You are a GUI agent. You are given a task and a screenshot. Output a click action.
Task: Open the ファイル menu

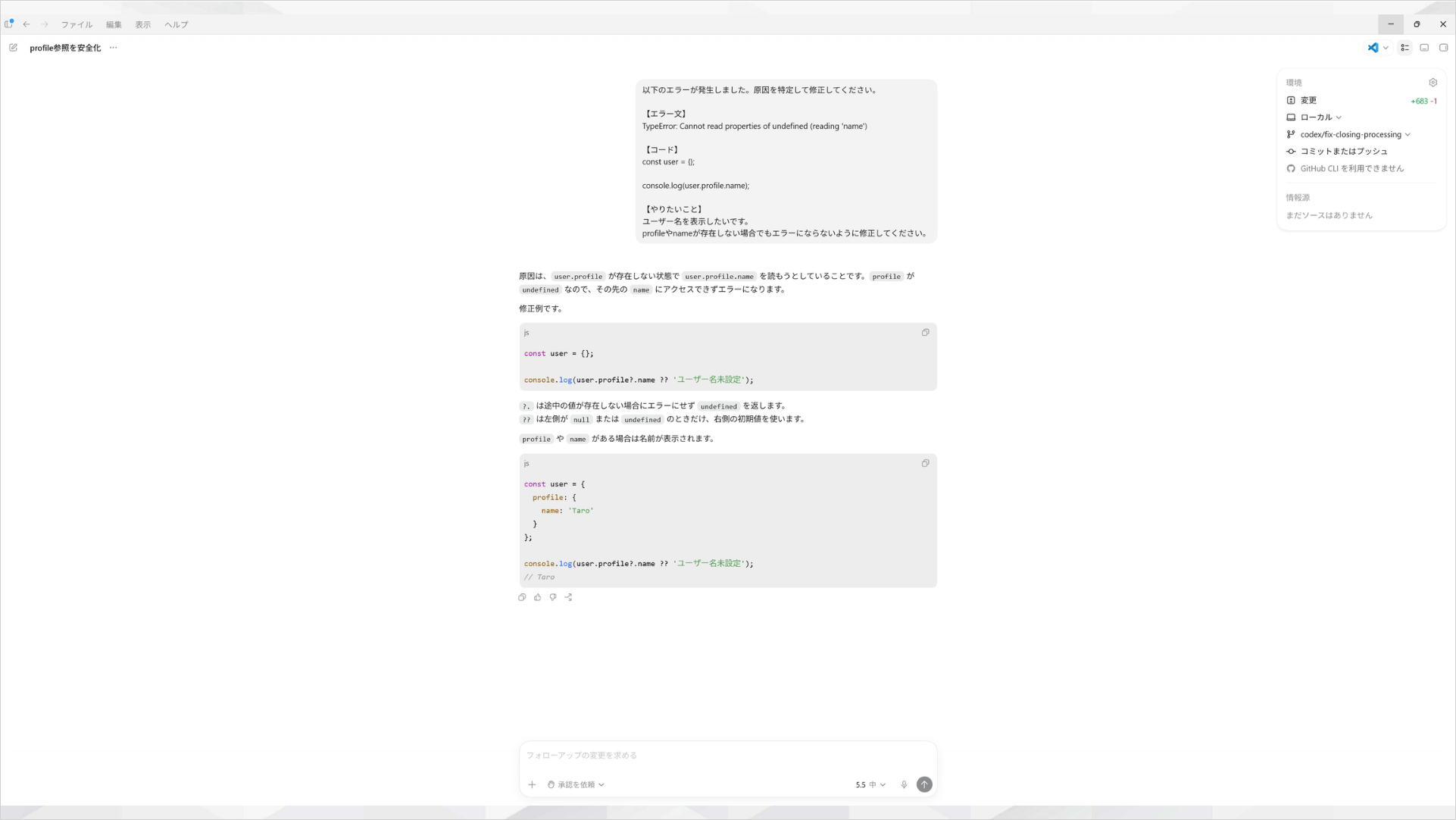[77, 24]
